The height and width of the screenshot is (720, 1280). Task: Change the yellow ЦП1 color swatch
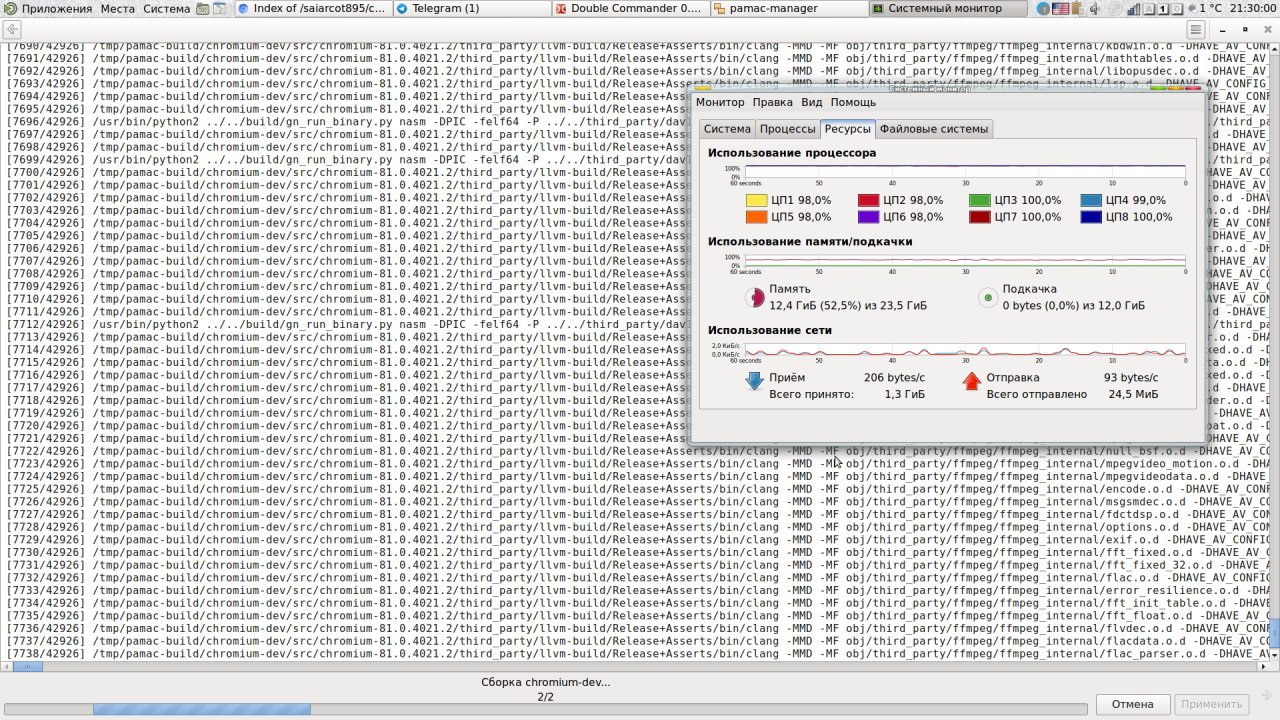tap(756, 200)
